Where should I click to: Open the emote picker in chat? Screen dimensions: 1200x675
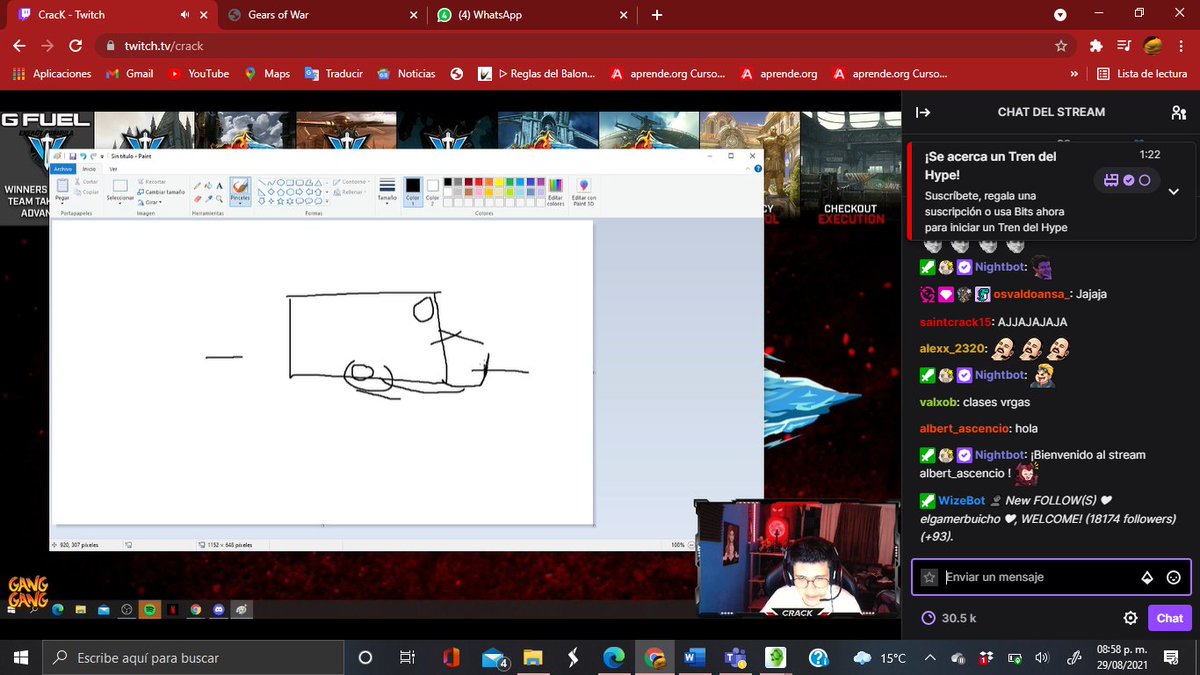click(1174, 577)
